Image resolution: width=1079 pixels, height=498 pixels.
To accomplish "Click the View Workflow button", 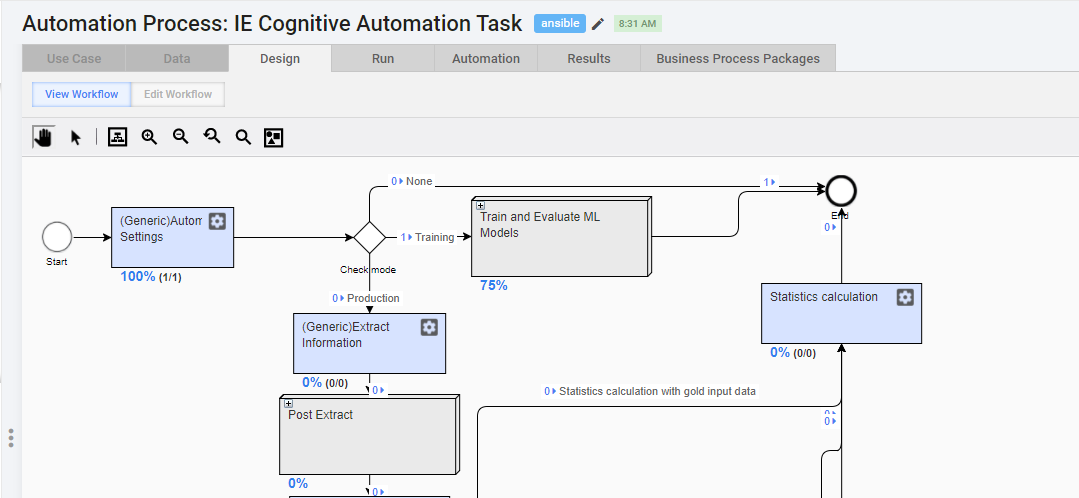I will click(82, 94).
